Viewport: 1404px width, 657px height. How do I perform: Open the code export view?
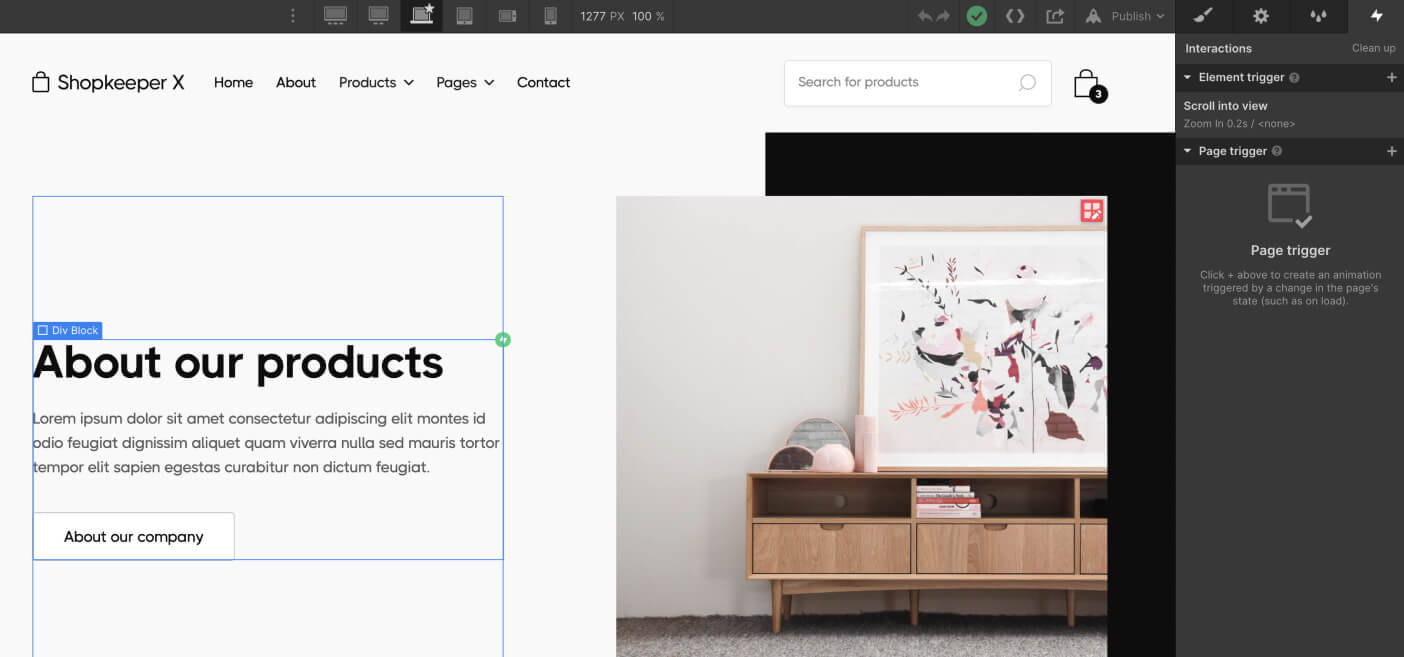click(x=1015, y=15)
